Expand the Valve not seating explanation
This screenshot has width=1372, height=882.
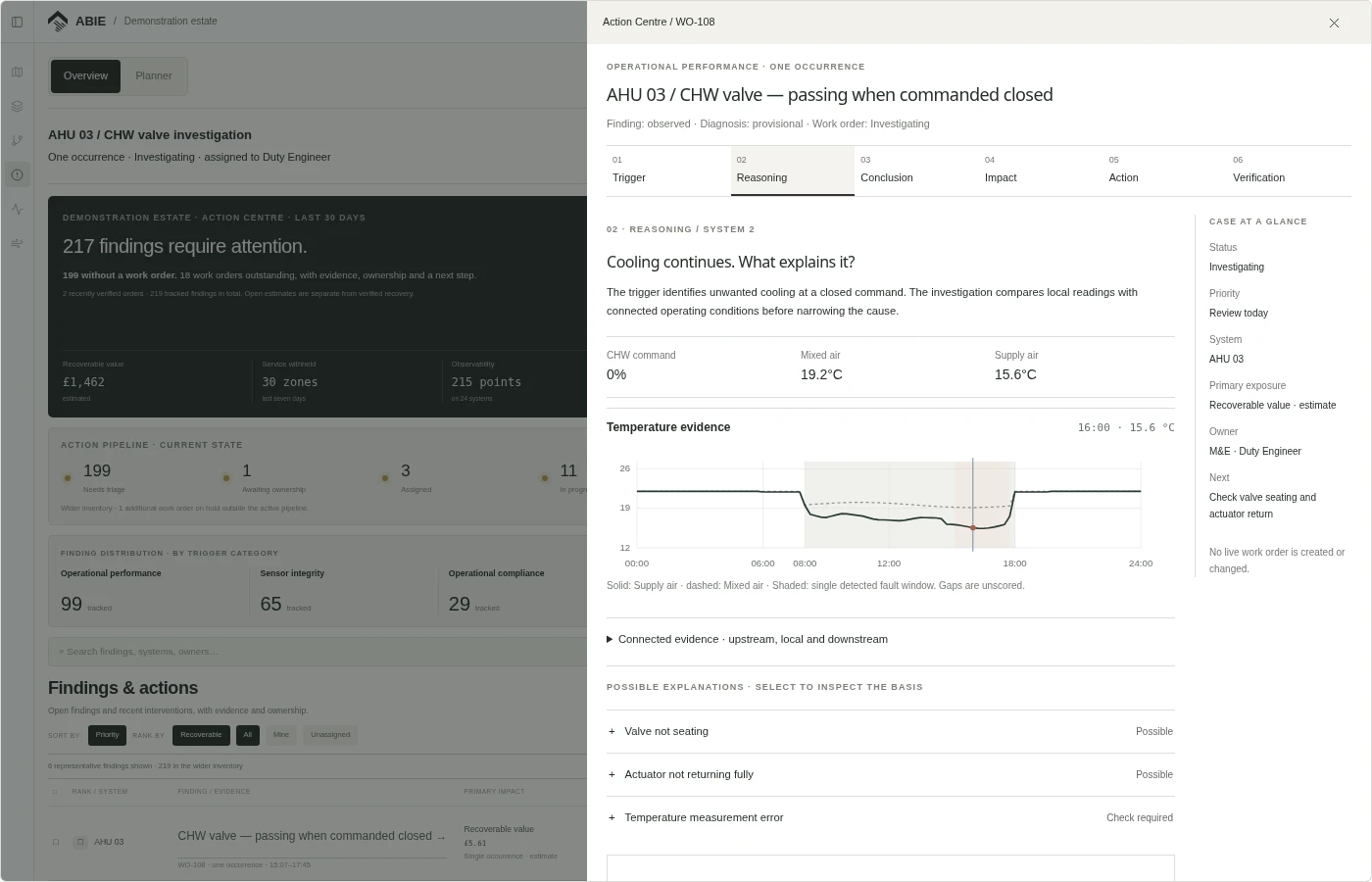[x=890, y=731]
